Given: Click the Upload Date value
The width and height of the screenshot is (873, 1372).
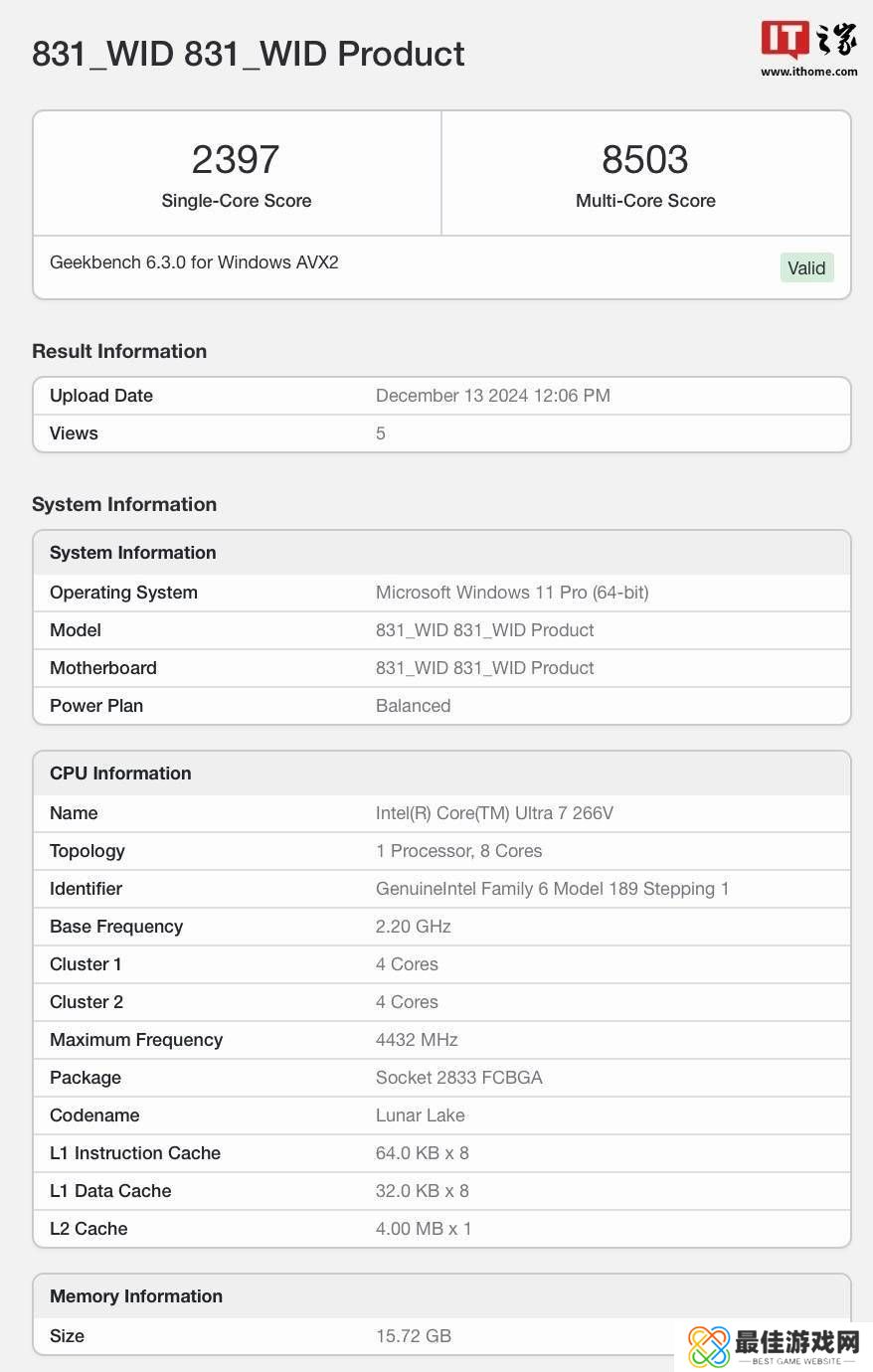Looking at the screenshot, I should [x=492, y=396].
